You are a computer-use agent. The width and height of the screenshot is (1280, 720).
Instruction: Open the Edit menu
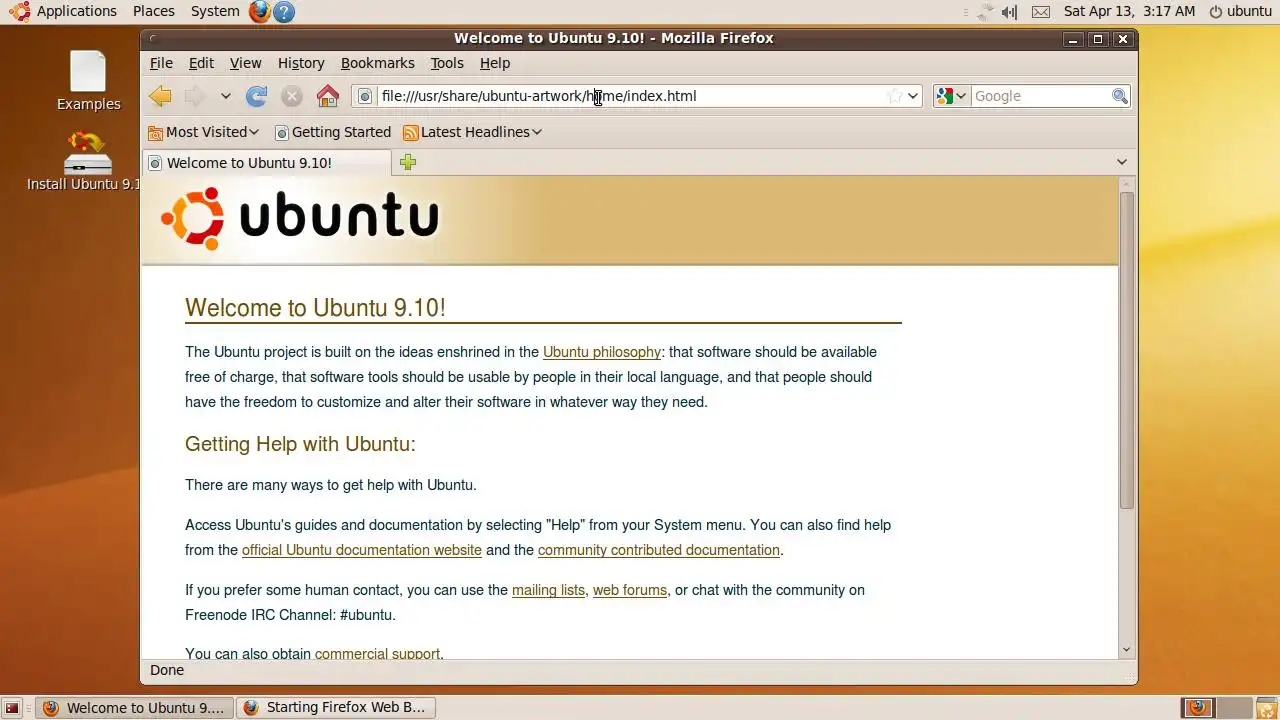201,63
